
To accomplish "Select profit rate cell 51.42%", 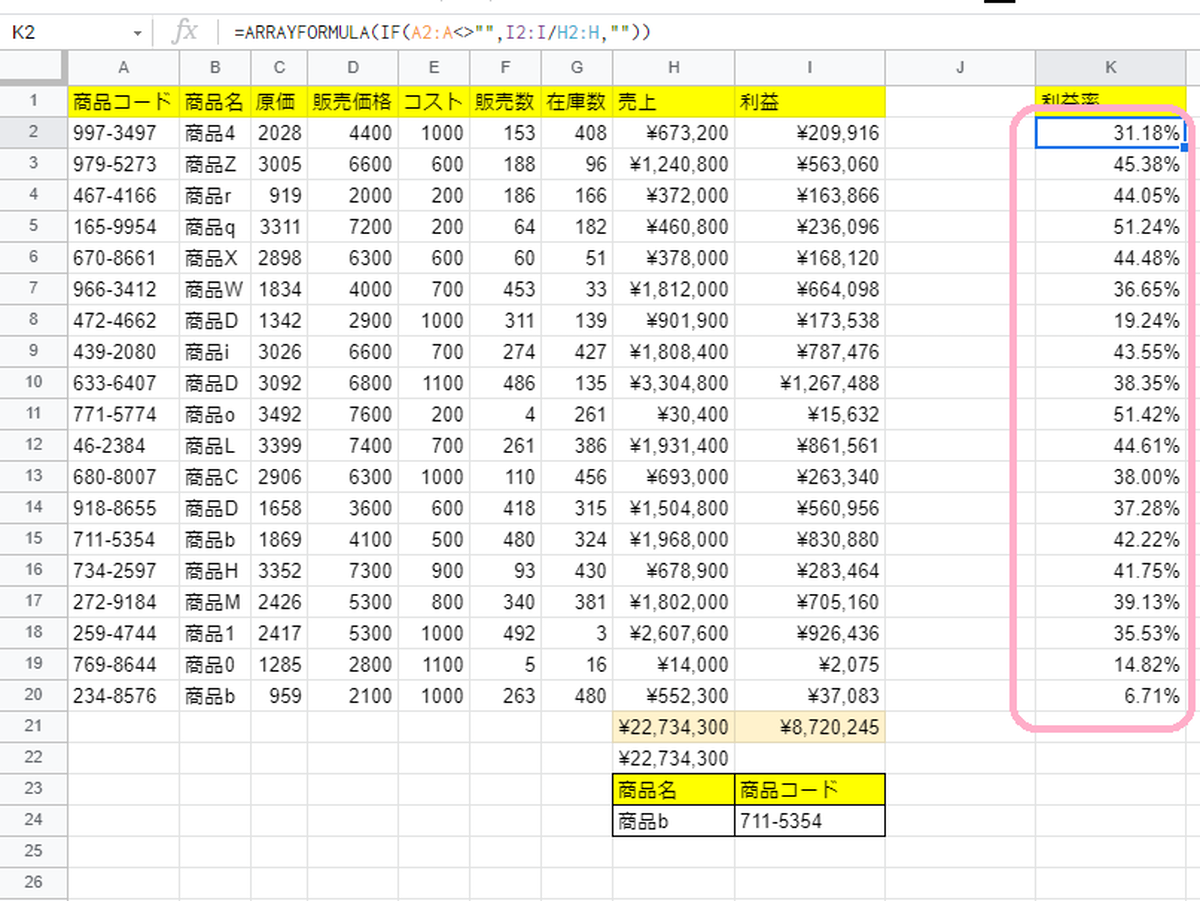I will (1111, 414).
